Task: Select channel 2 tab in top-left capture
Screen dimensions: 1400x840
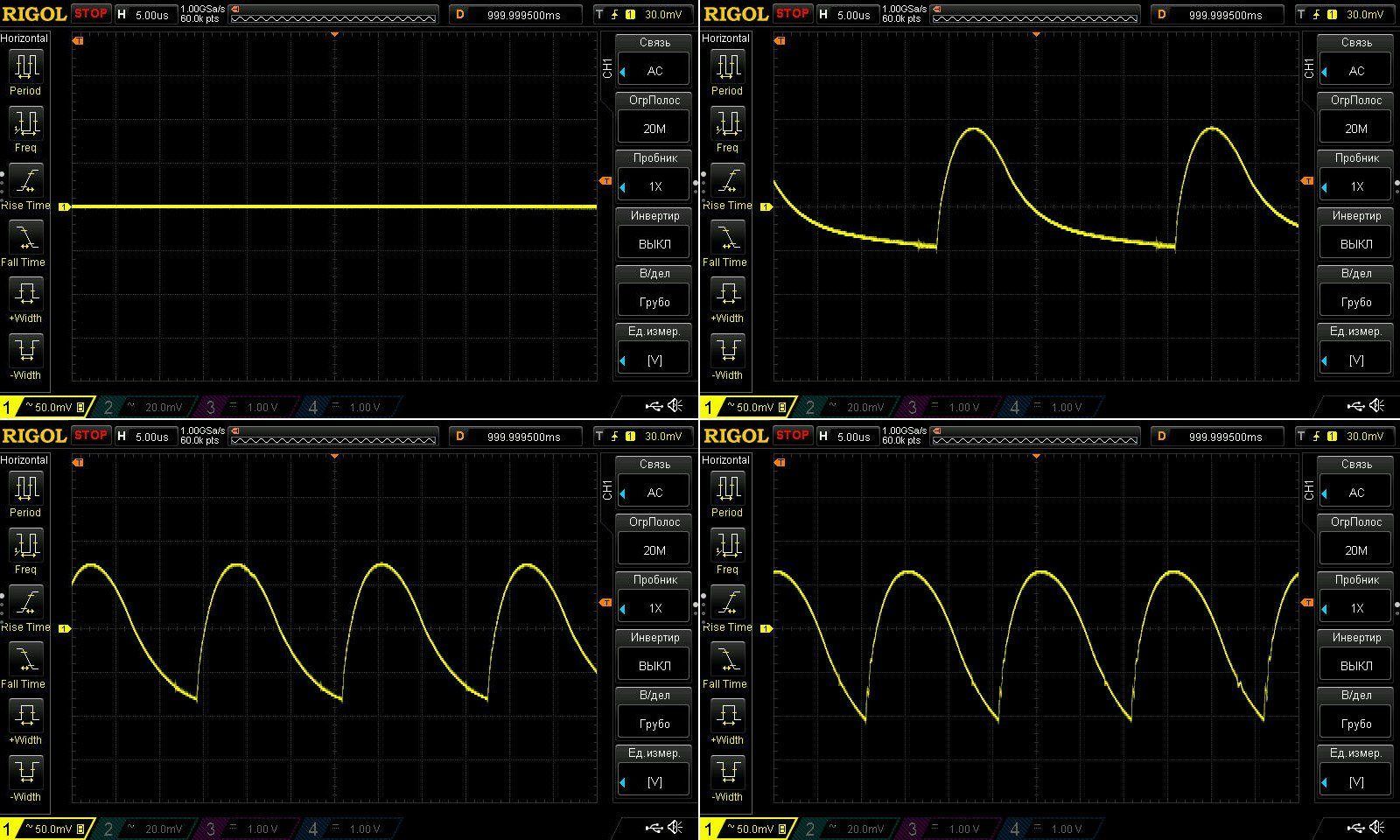Action: click(144, 407)
